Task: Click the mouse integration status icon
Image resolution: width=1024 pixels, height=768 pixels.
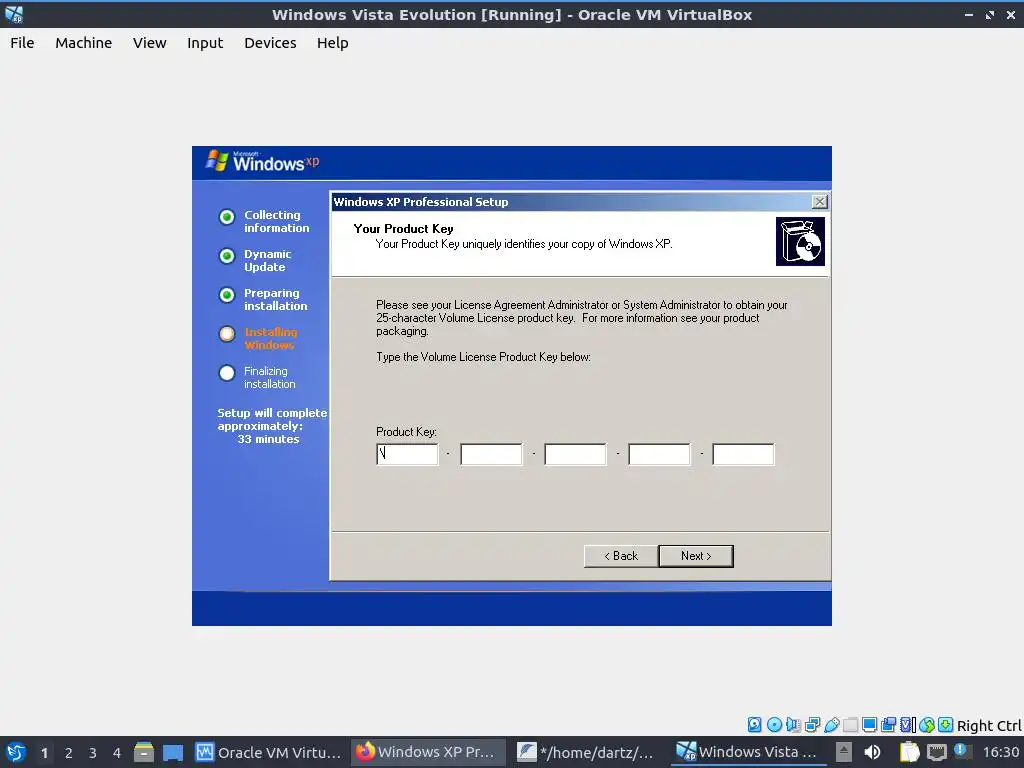Action: coord(927,724)
